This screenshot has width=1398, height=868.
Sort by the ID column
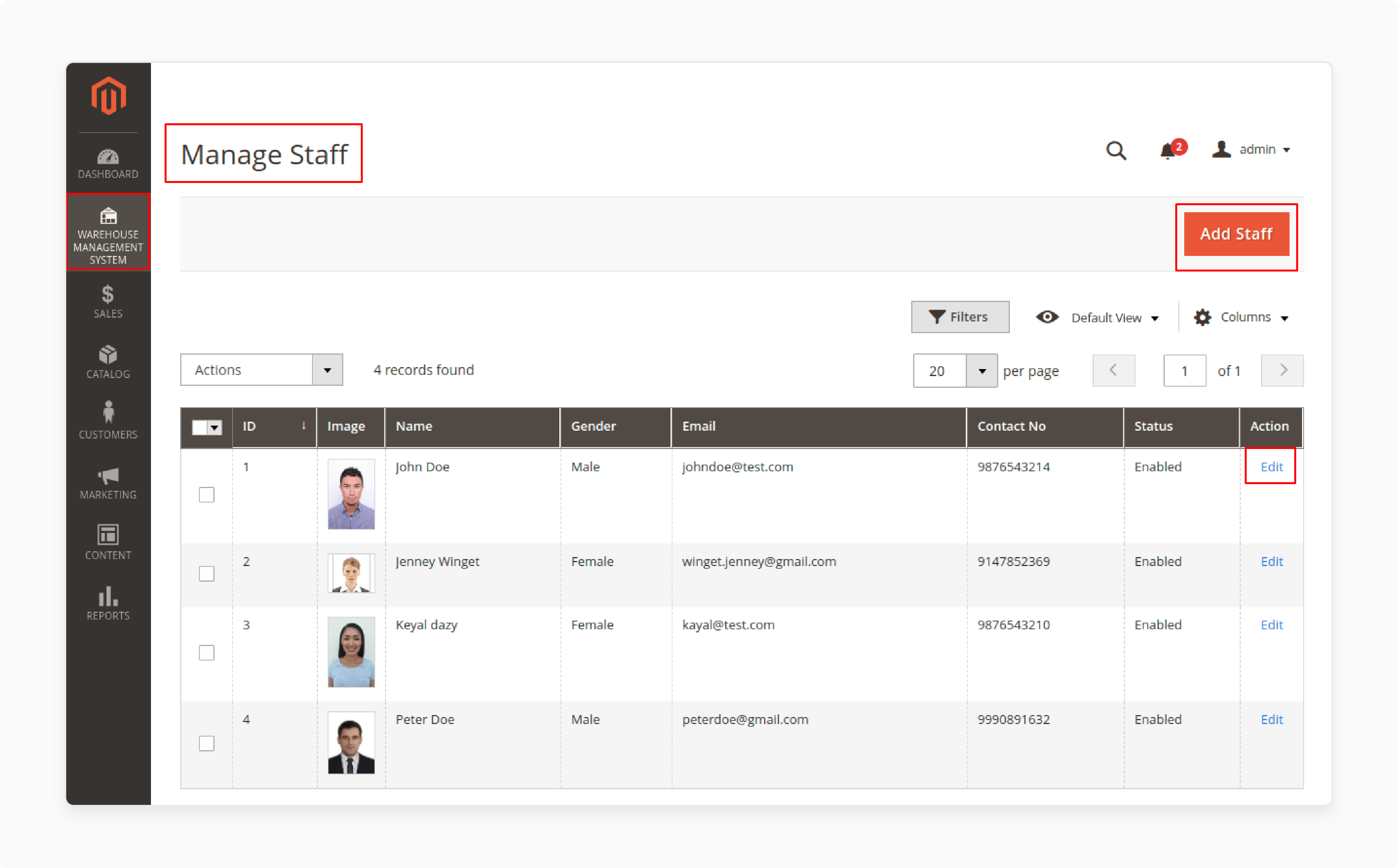coord(274,426)
